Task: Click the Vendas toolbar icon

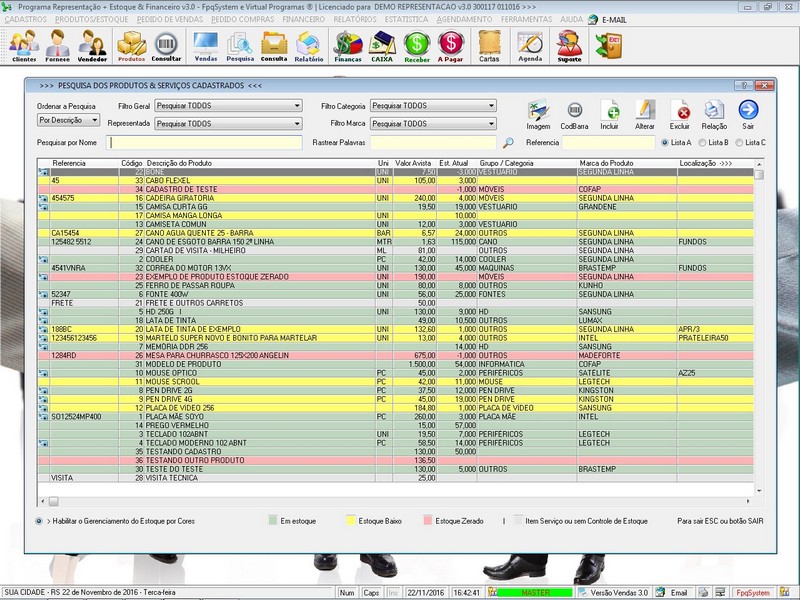Action: [206, 45]
